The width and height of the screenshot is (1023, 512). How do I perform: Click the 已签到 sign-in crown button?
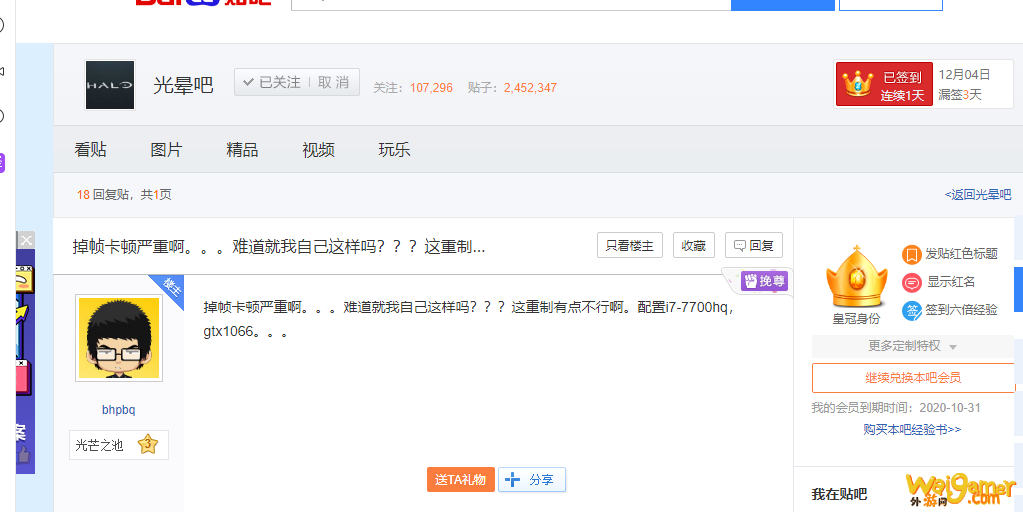click(x=884, y=84)
